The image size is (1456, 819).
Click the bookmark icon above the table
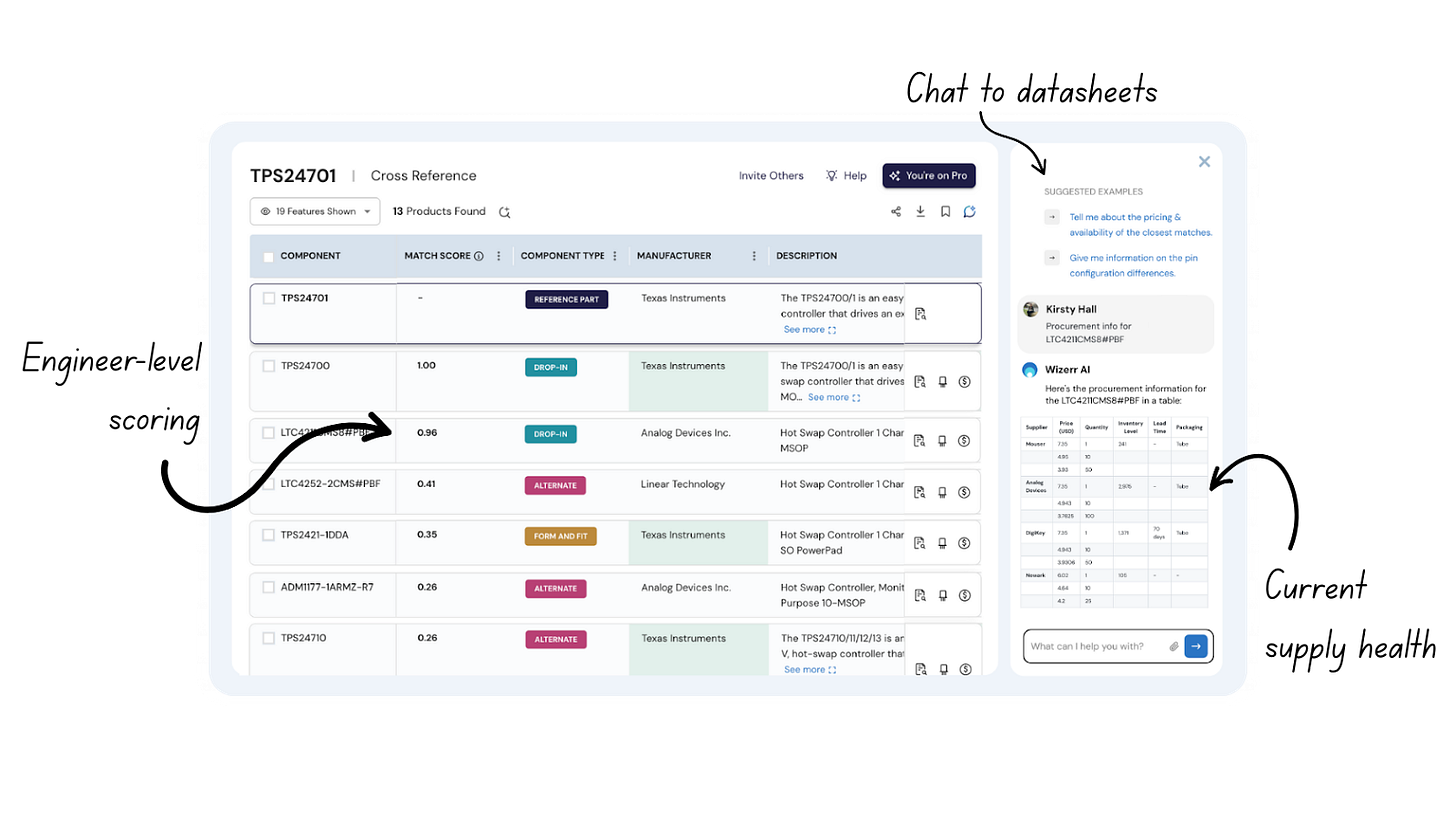(x=945, y=212)
